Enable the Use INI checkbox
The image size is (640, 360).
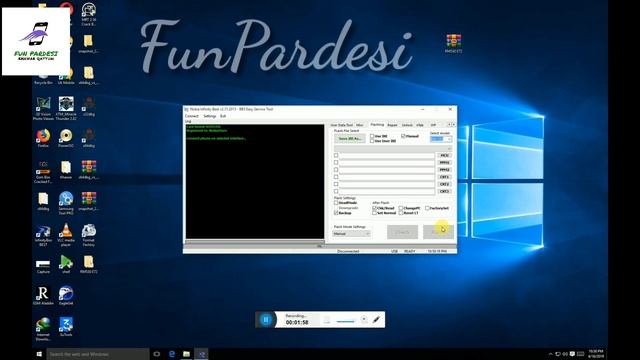(372, 136)
